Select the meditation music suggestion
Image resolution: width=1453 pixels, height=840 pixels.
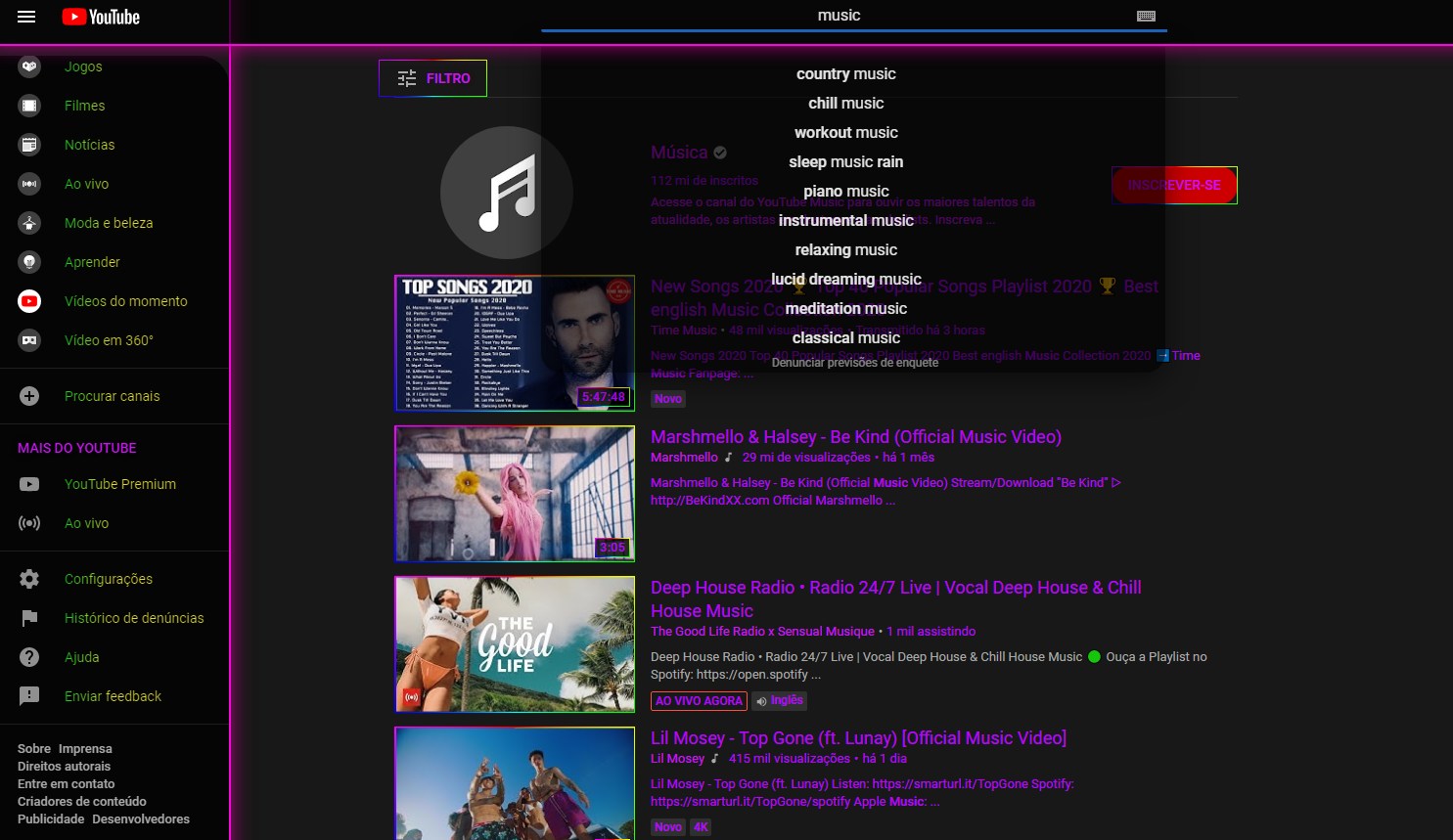click(x=846, y=309)
